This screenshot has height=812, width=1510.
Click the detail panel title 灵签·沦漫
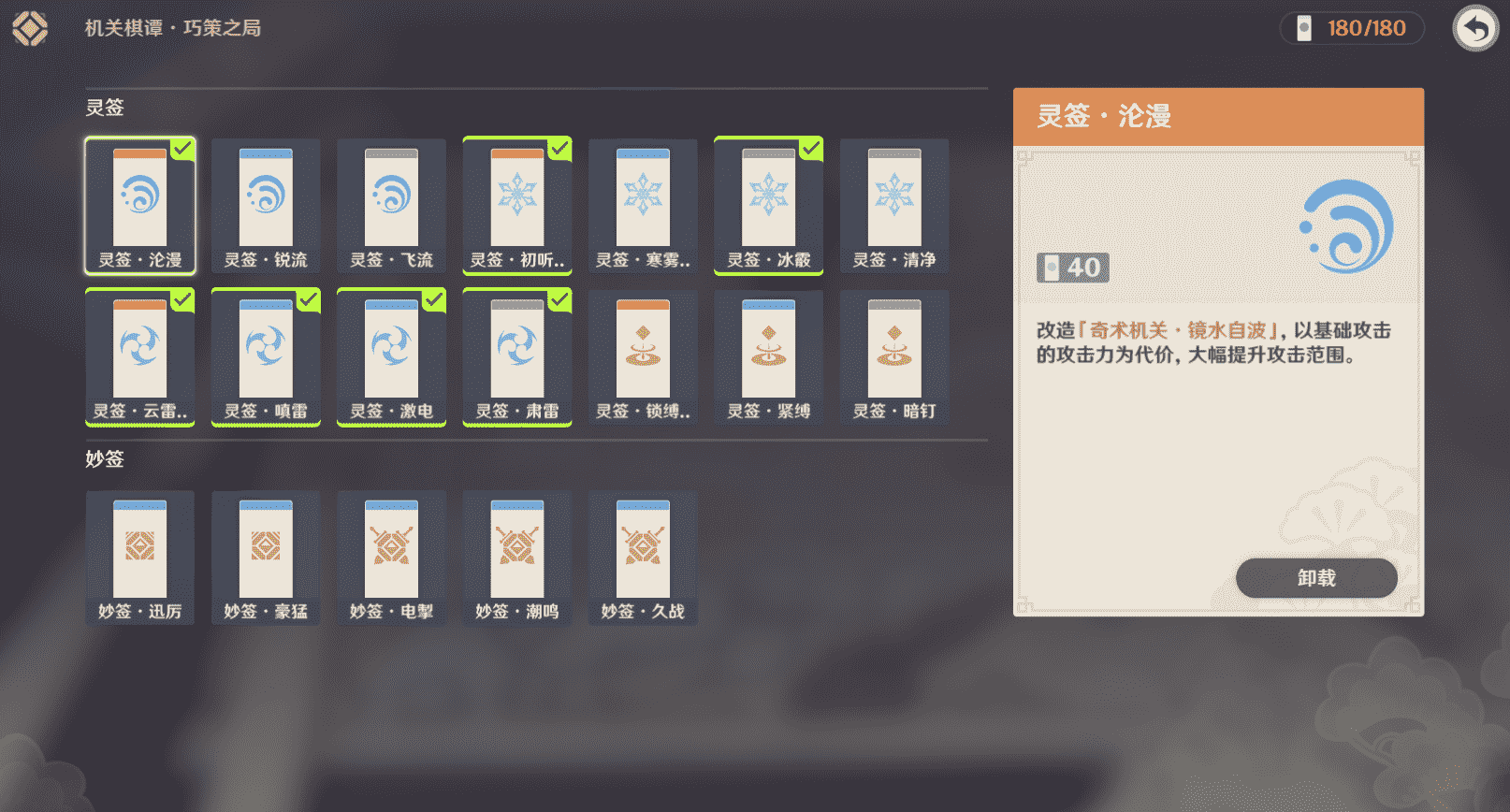pos(1104,116)
